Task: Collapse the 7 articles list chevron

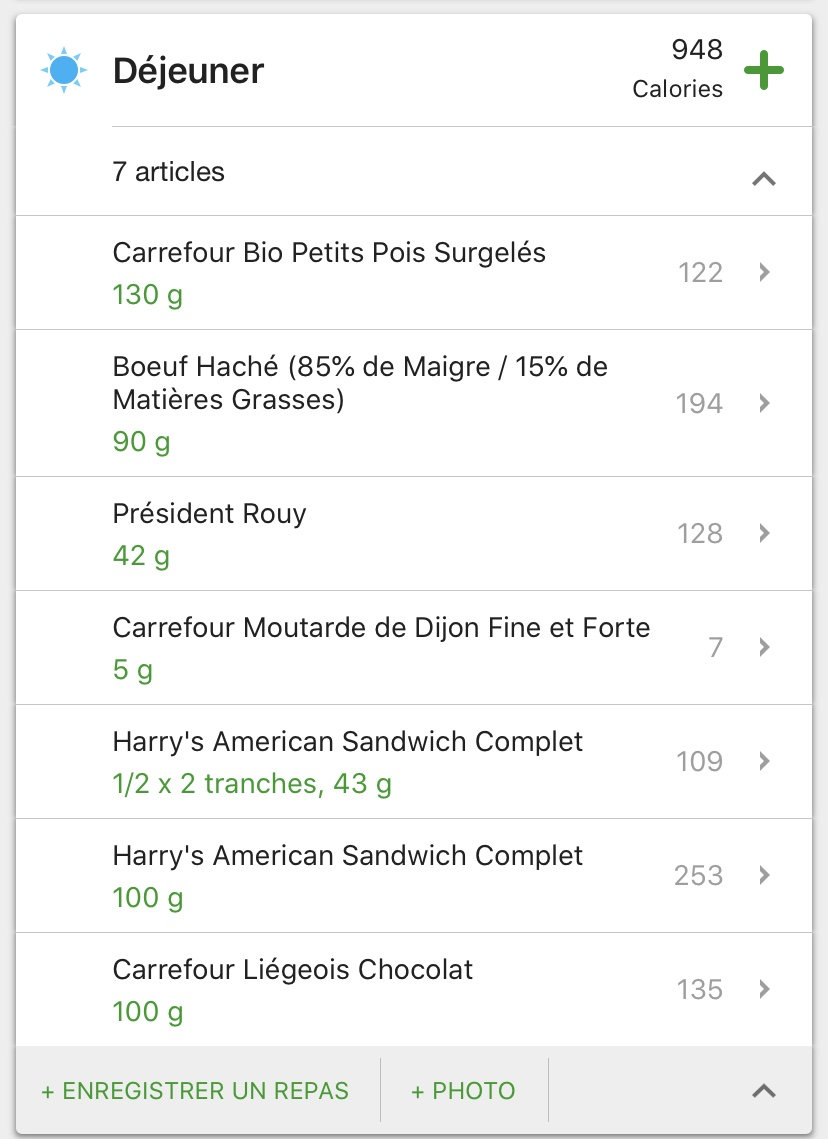Action: (763, 179)
